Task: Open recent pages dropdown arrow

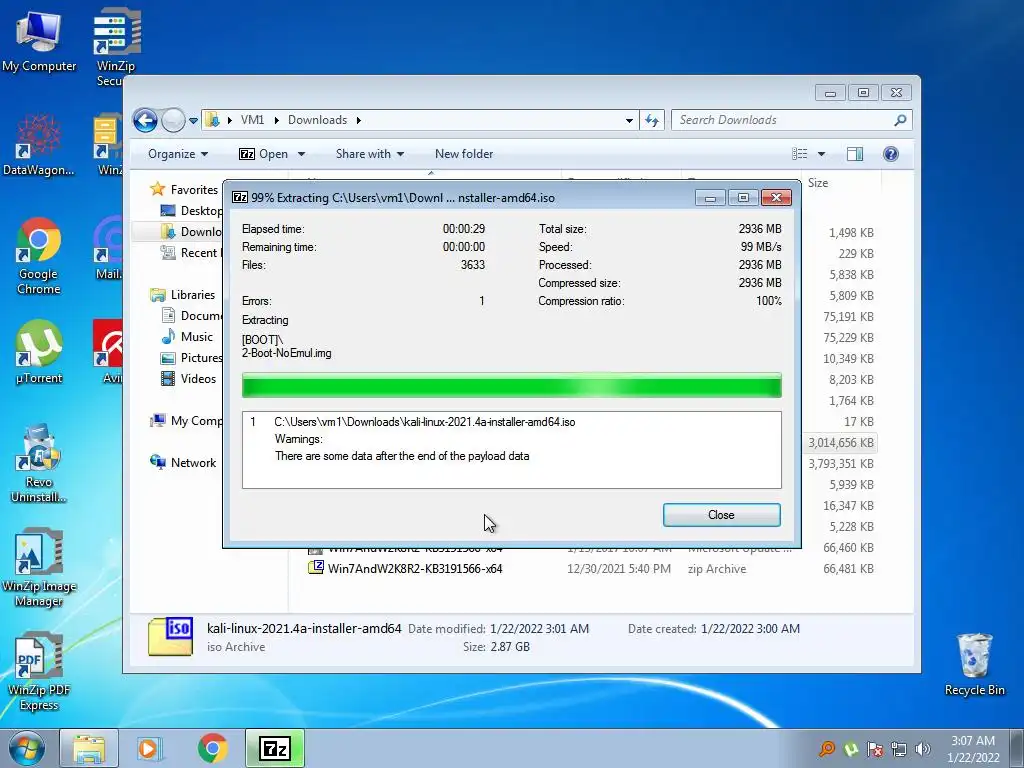Action: click(x=193, y=121)
